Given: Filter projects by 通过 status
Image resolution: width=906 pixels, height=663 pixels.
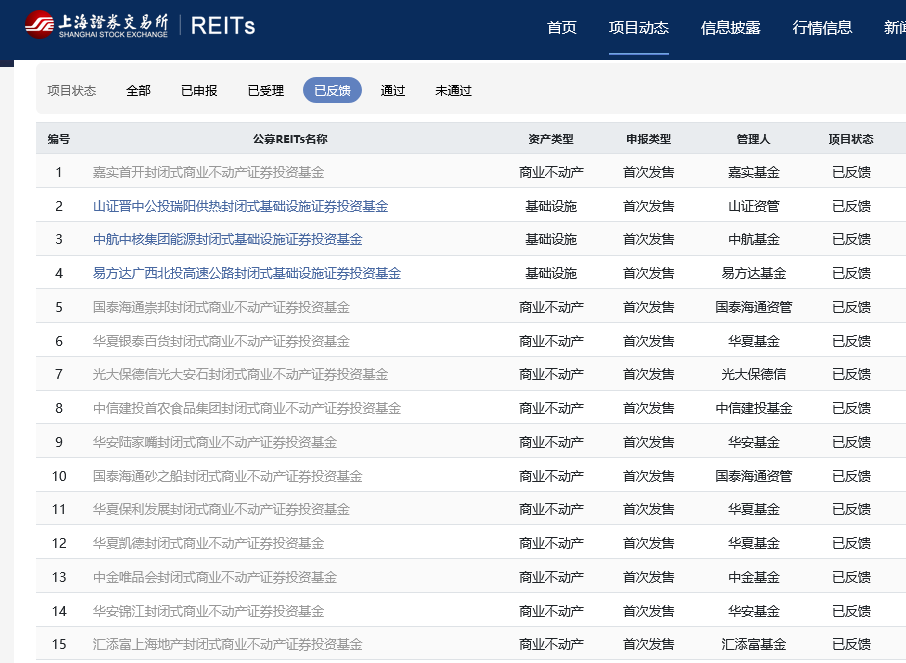Looking at the screenshot, I should [393, 90].
